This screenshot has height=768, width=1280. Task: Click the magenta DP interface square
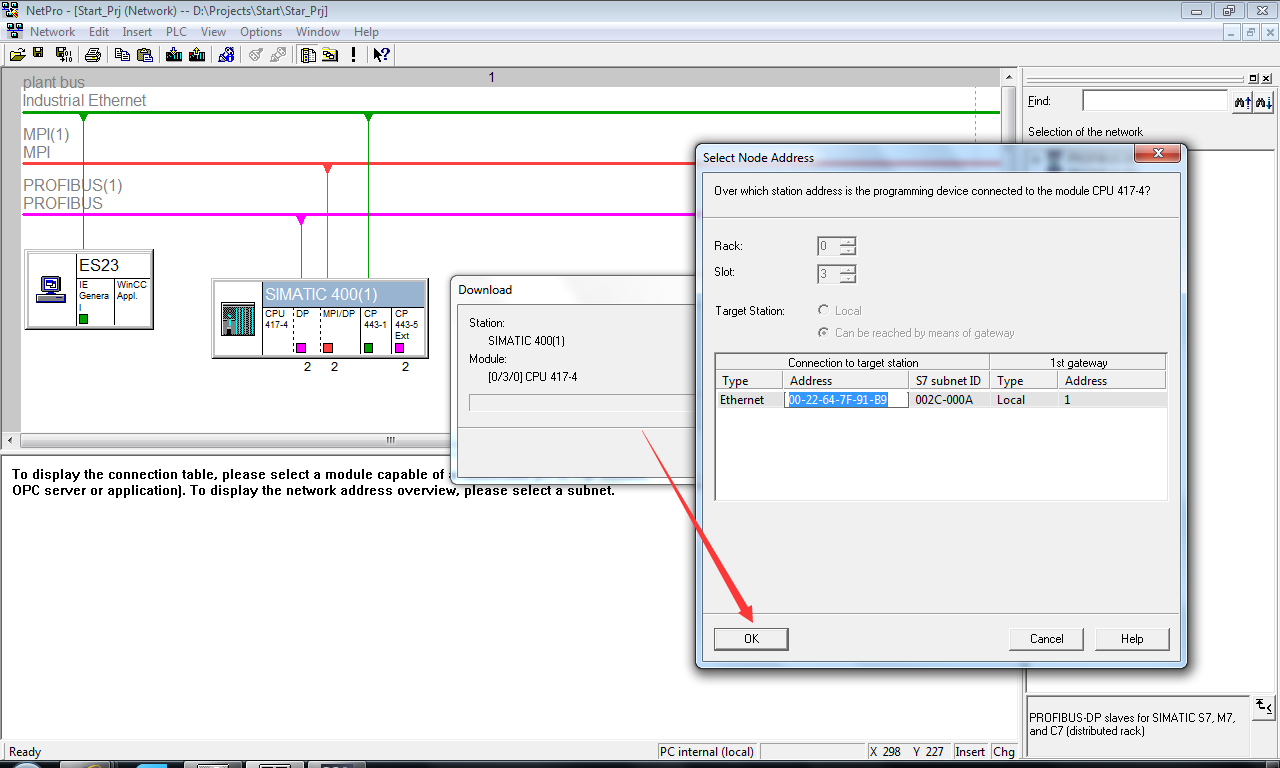point(300,348)
